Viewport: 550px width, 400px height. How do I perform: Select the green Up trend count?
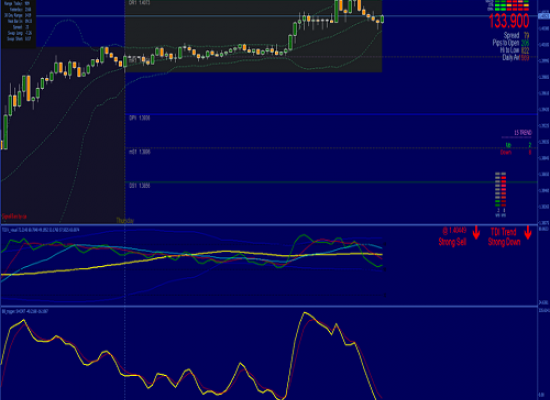click(530, 145)
